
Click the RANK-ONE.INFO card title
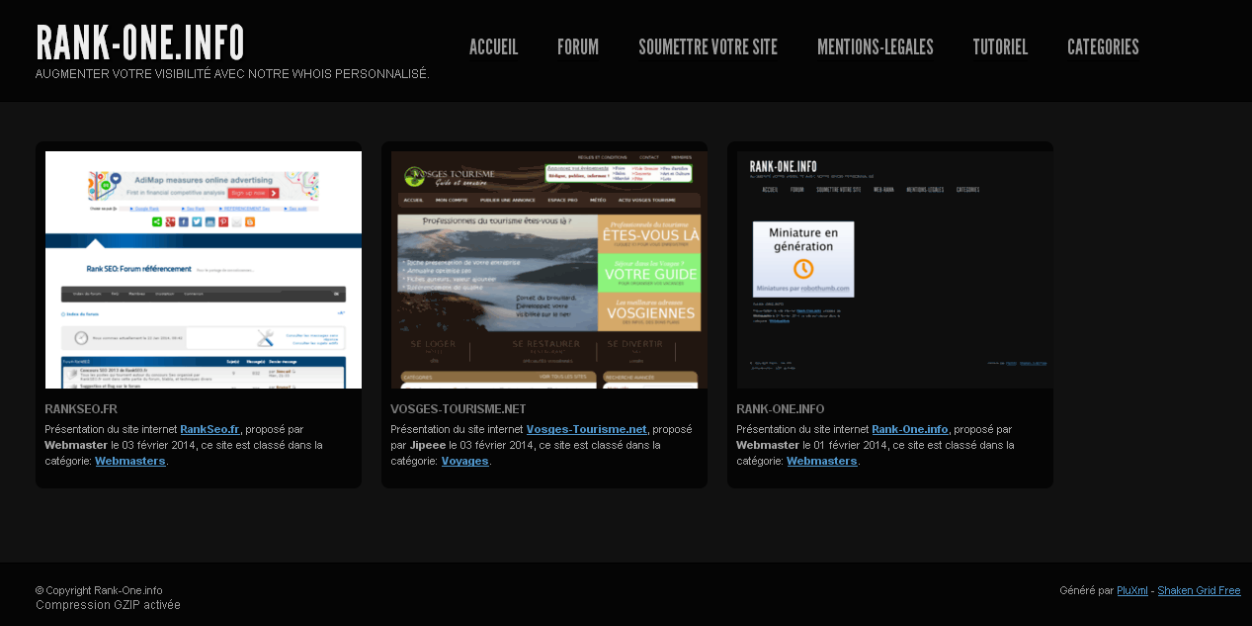tap(781, 409)
